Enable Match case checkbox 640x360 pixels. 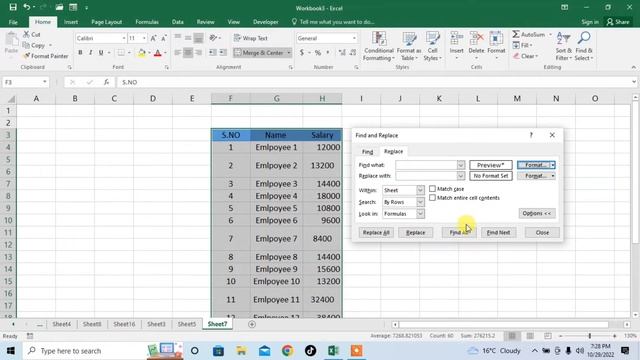click(x=432, y=189)
